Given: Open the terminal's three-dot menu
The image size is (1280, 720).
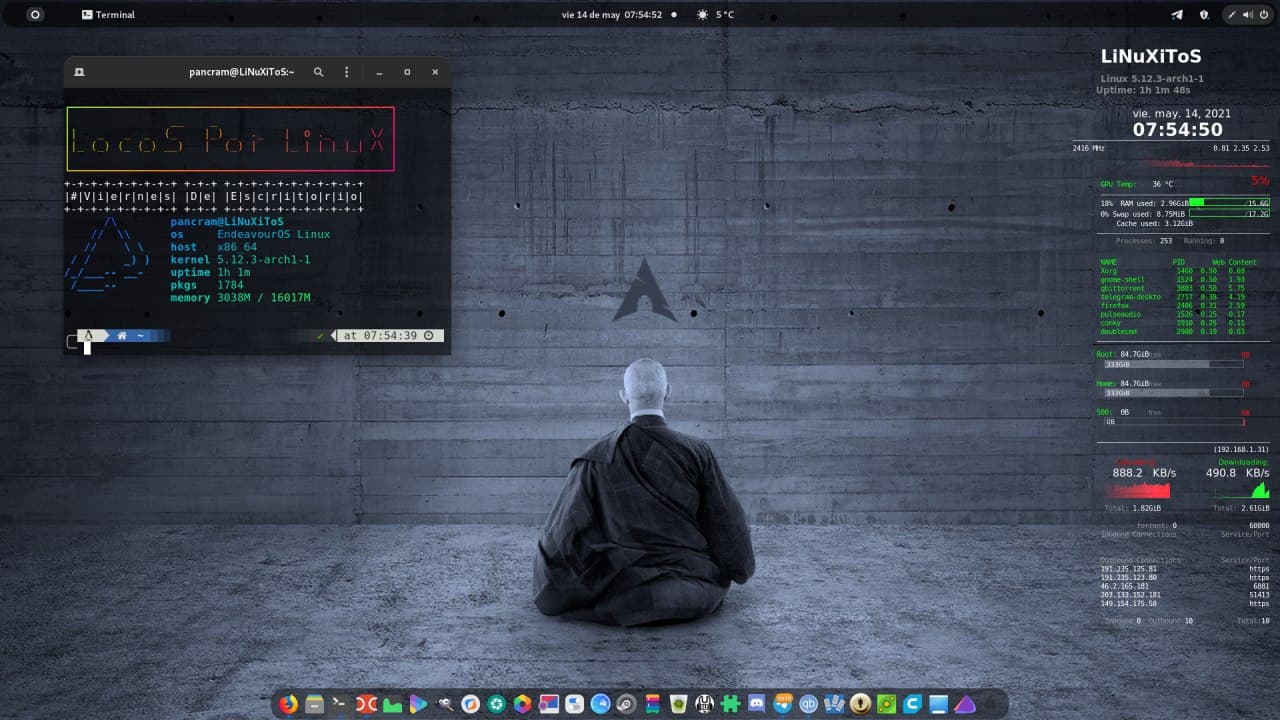Looking at the screenshot, I should 347,72.
